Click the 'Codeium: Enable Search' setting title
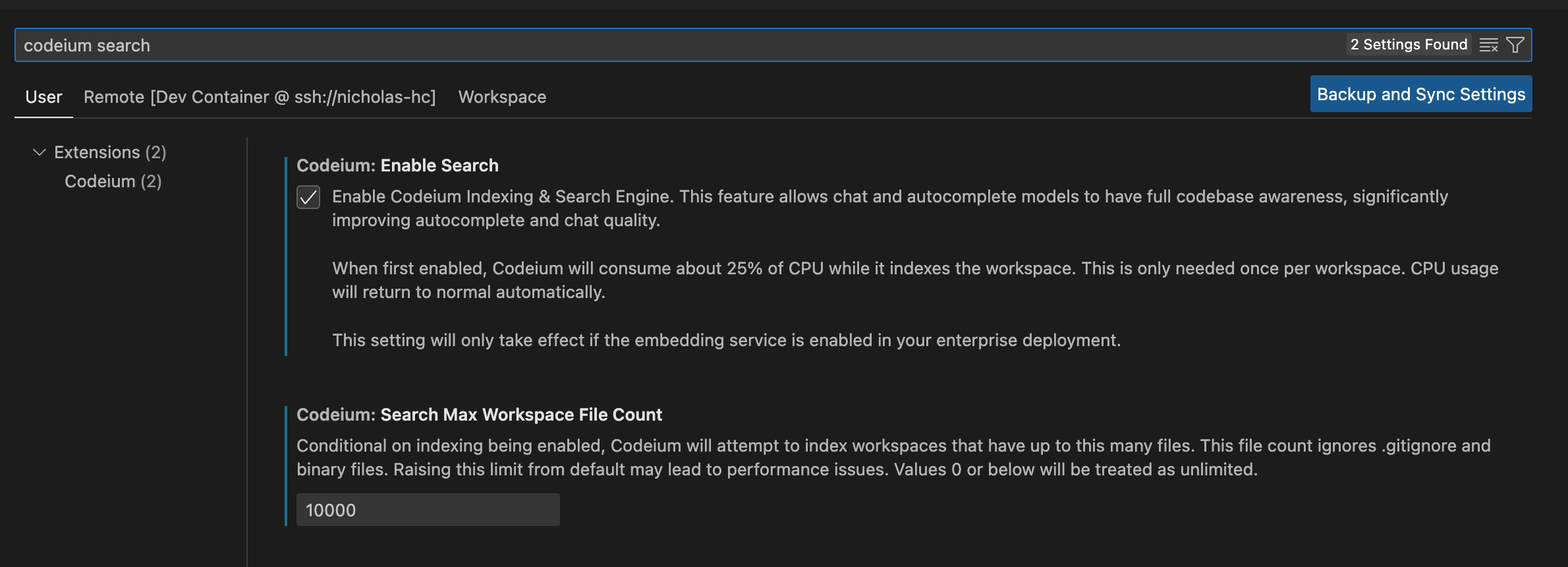The image size is (1568, 567). (397, 165)
